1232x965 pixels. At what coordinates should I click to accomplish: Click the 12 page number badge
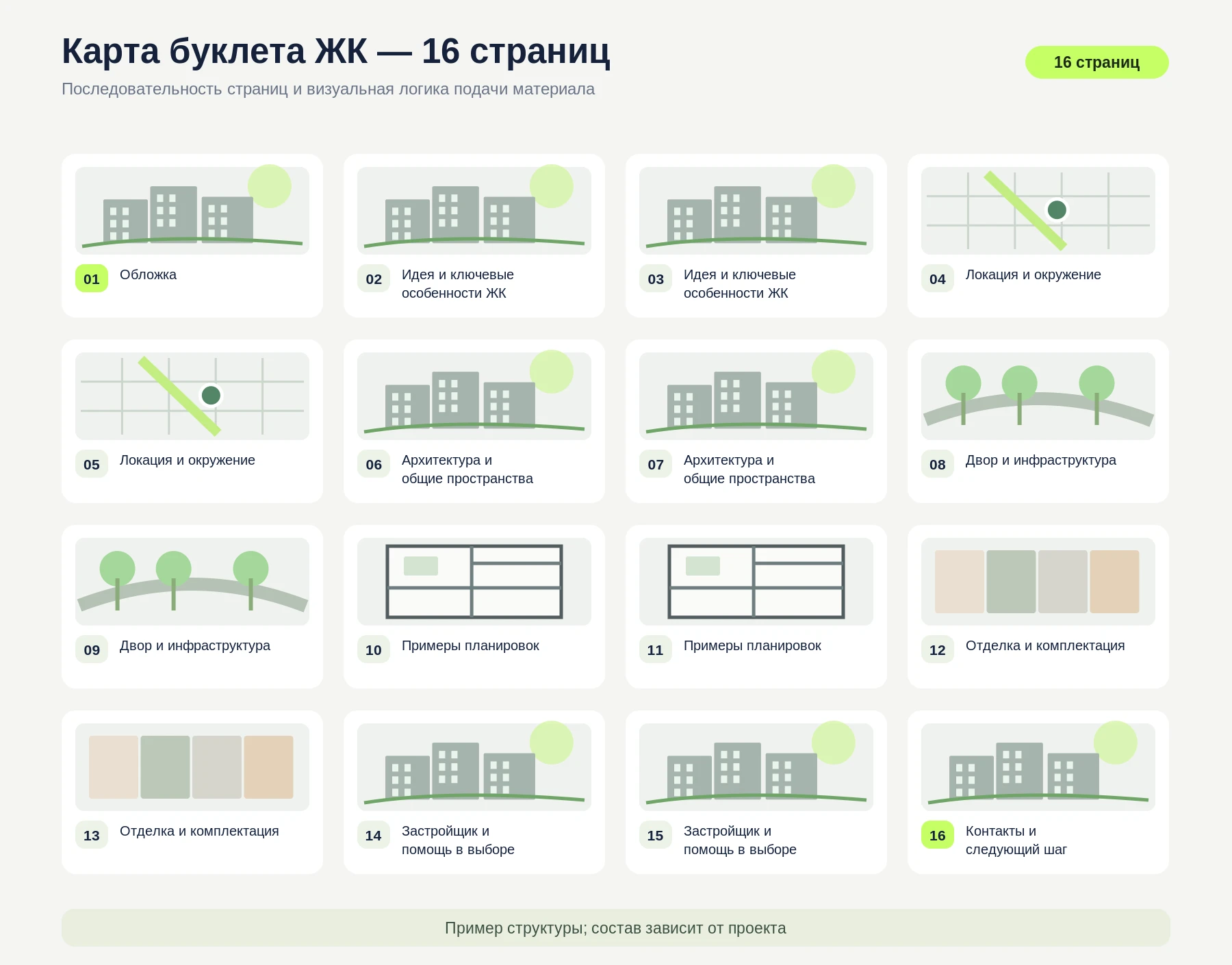[938, 649]
